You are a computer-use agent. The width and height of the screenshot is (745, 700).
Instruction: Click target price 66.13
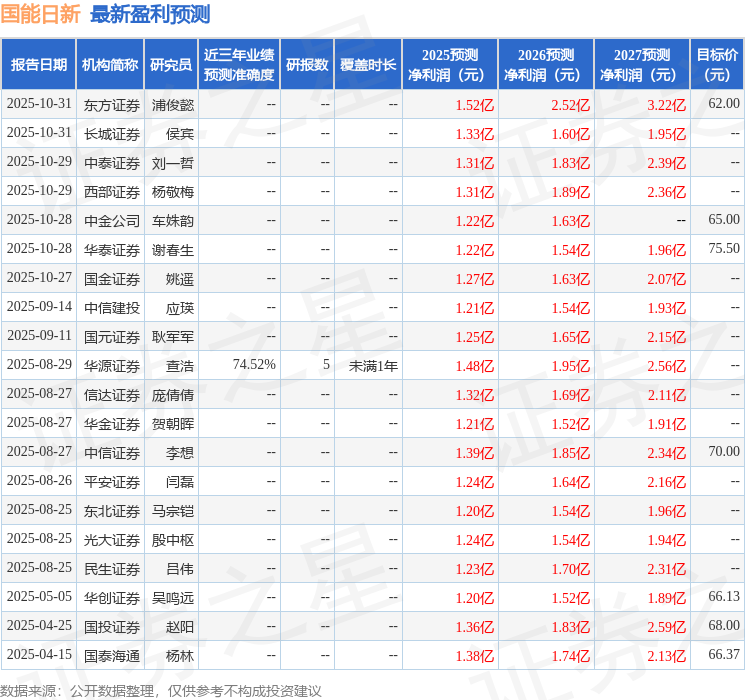point(724,596)
